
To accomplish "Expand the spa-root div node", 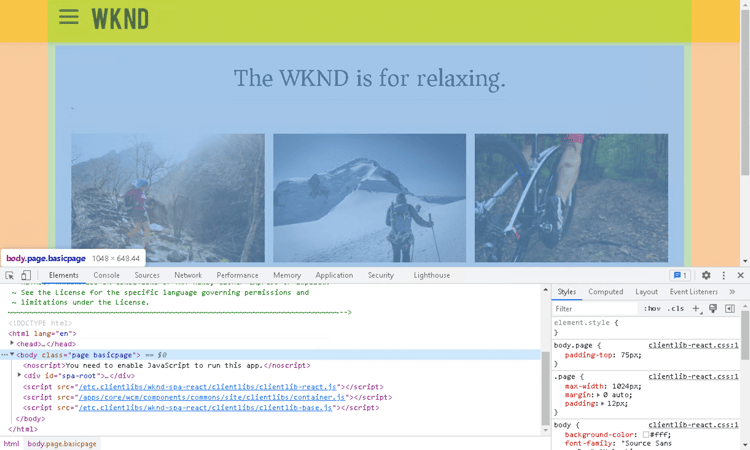I will 20,375.
